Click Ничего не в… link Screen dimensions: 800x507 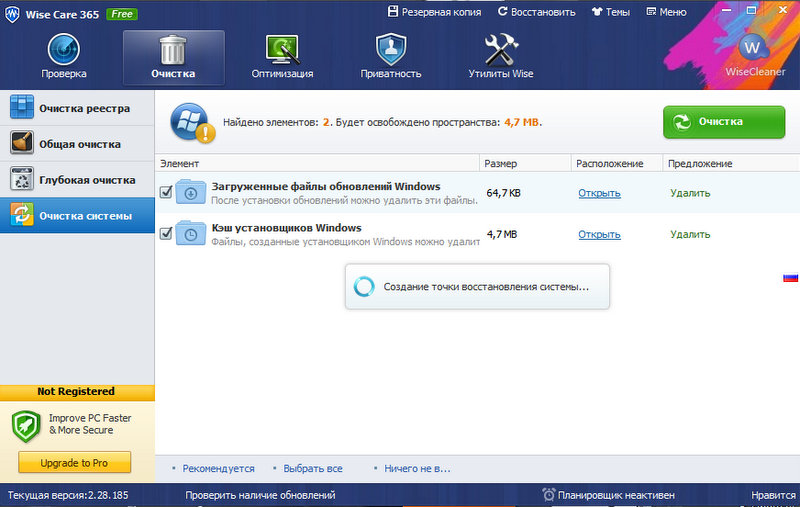click(x=417, y=468)
